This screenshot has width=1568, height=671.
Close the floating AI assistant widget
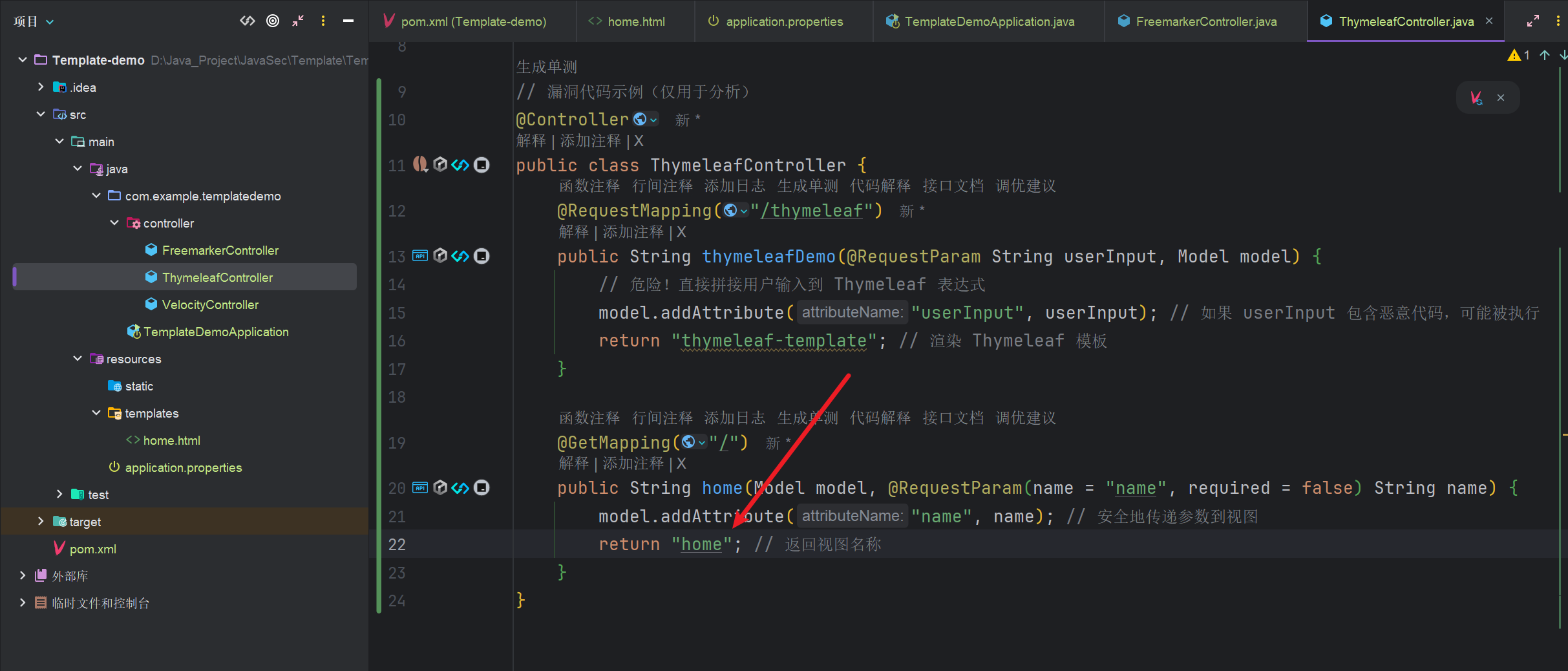[1501, 98]
